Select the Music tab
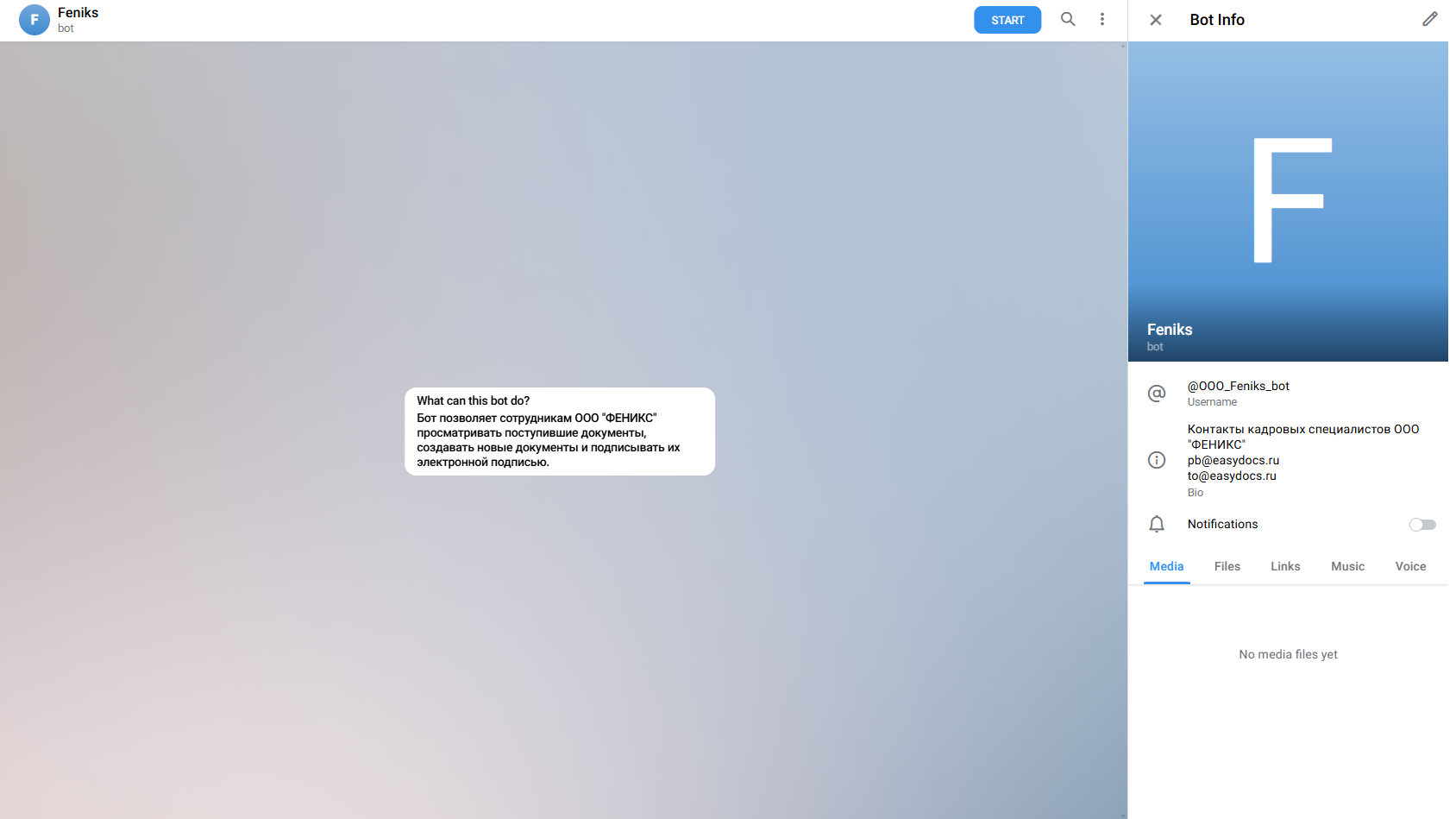This screenshot has height=819, width=1456. (x=1347, y=566)
